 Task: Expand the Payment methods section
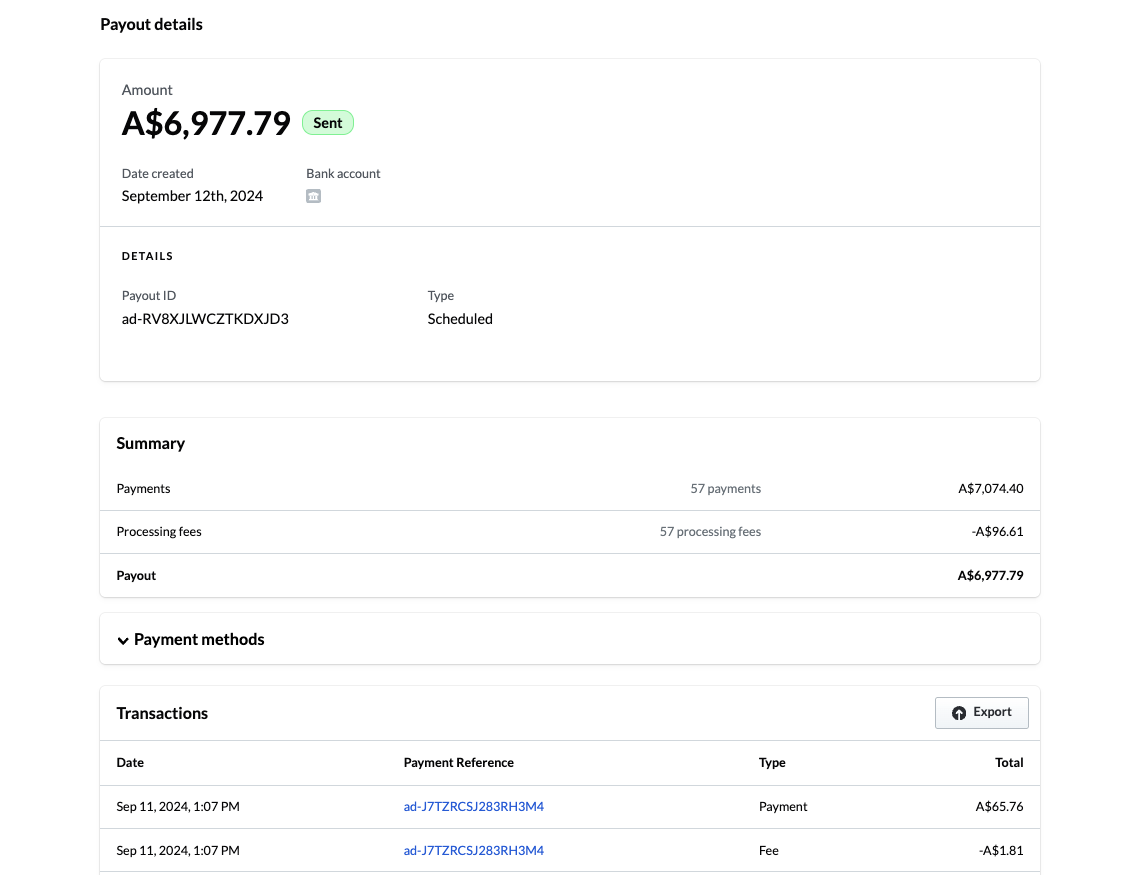coord(191,639)
